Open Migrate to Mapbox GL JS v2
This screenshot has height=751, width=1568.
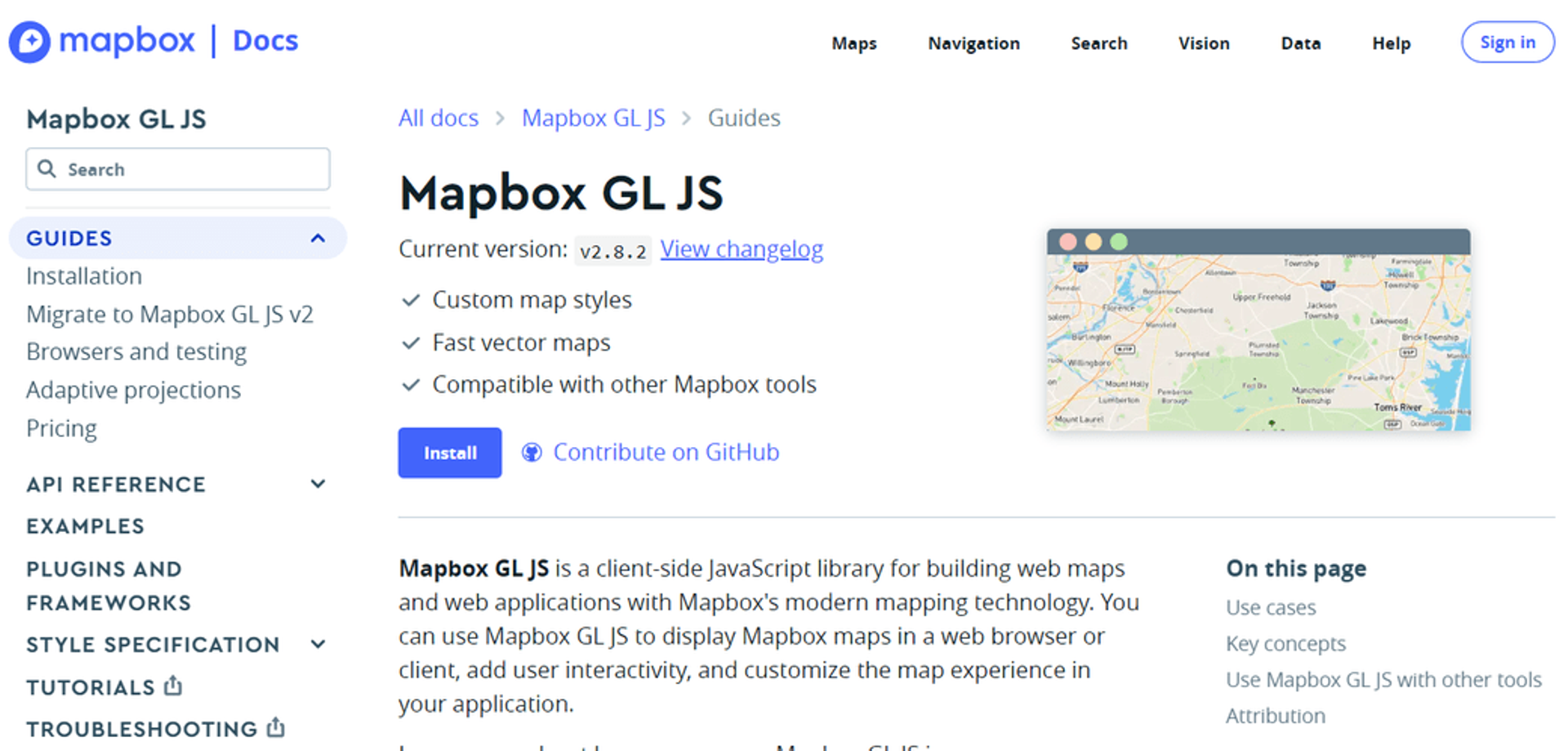tap(170, 315)
